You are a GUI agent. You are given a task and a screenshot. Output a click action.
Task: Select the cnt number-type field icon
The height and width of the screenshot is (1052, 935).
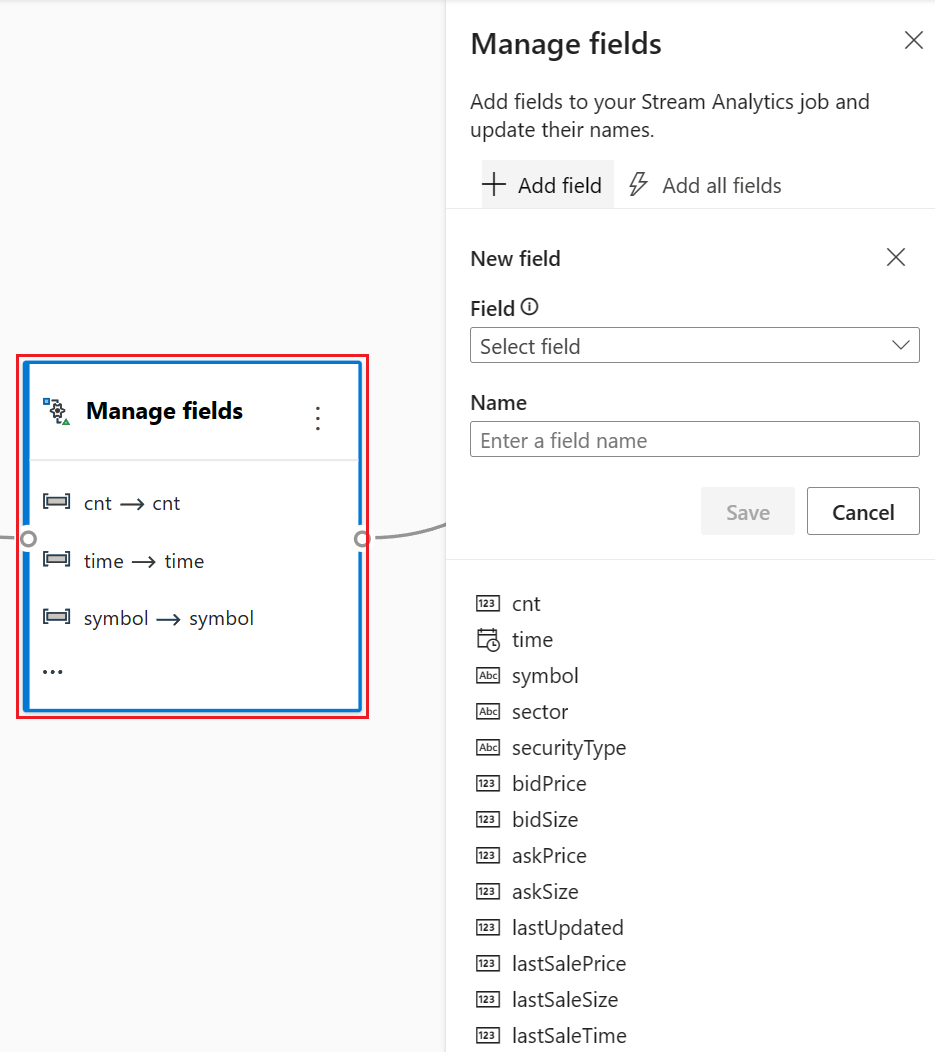[x=488, y=603]
